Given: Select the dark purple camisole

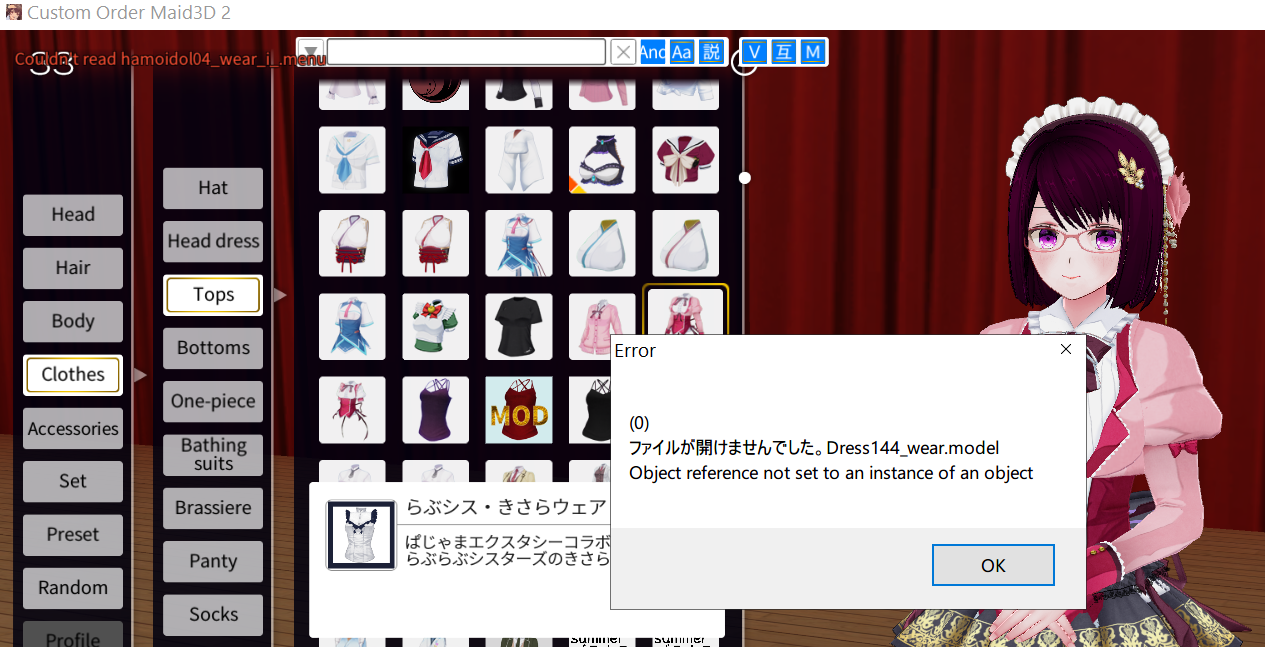Looking at the screenshot, I should click(x=435, y=410).
